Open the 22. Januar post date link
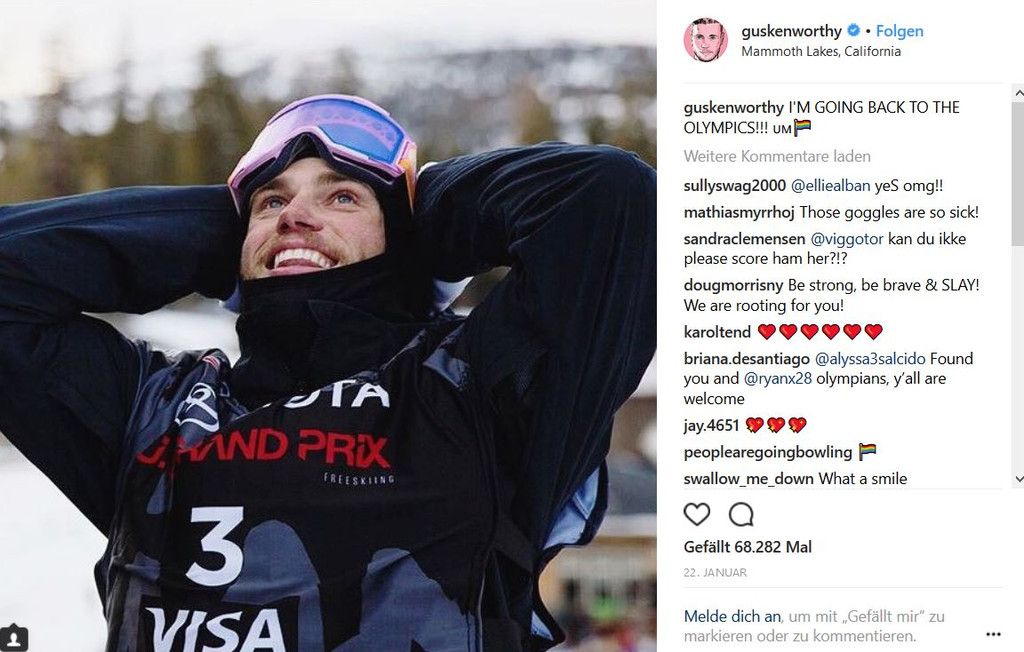 715,572
